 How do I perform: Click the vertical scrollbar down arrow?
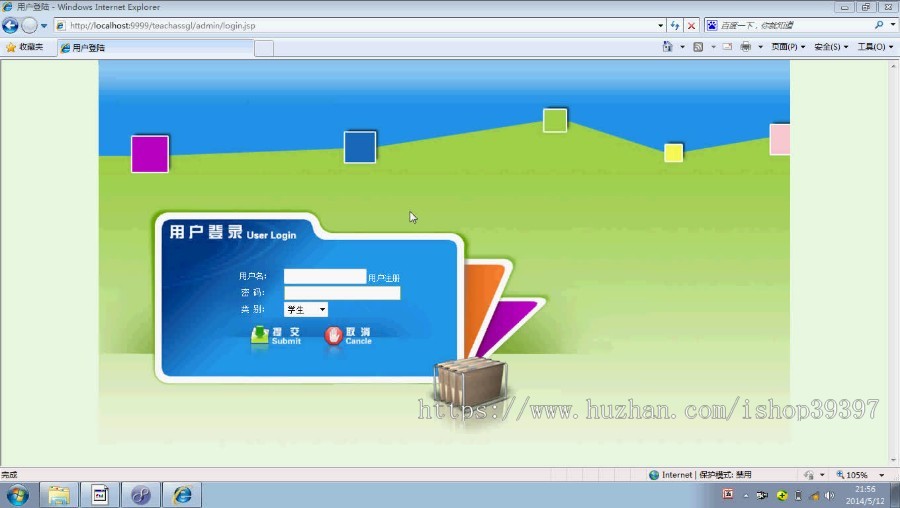click(x=893, y=460)
